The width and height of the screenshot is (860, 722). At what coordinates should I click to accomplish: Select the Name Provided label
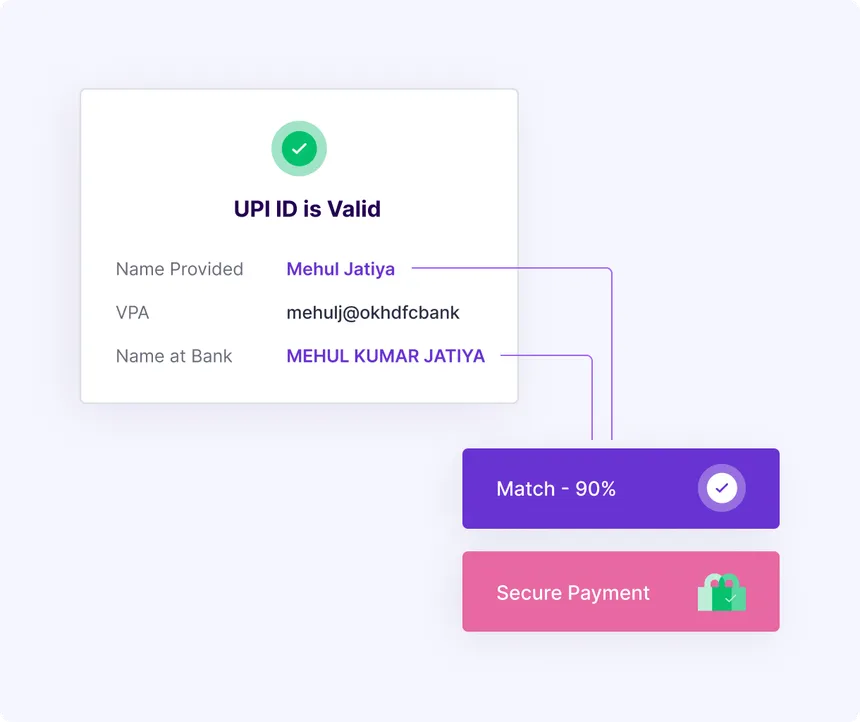tap(179, 269)
